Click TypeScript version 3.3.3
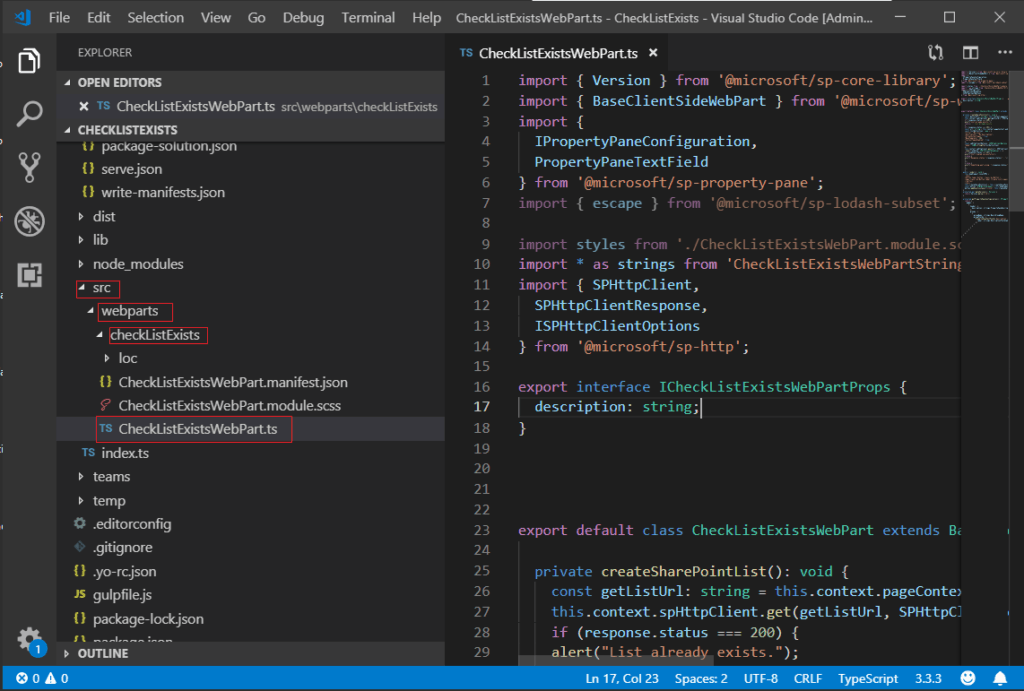1024x691 pixels. pos(928,679)
